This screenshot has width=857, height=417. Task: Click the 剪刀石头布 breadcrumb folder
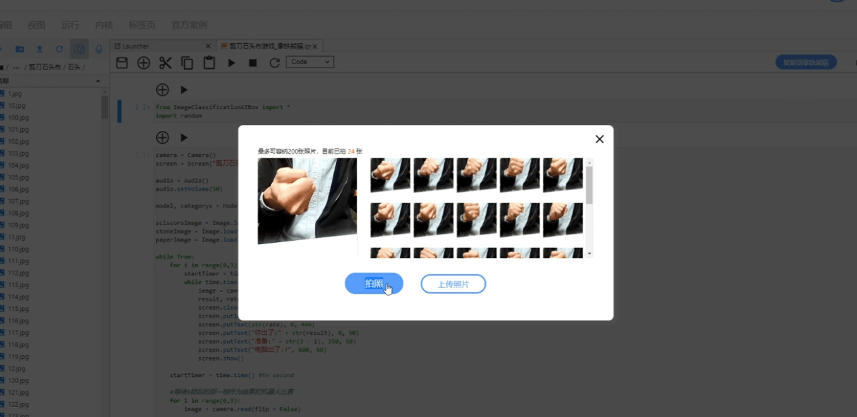point(45,67)
